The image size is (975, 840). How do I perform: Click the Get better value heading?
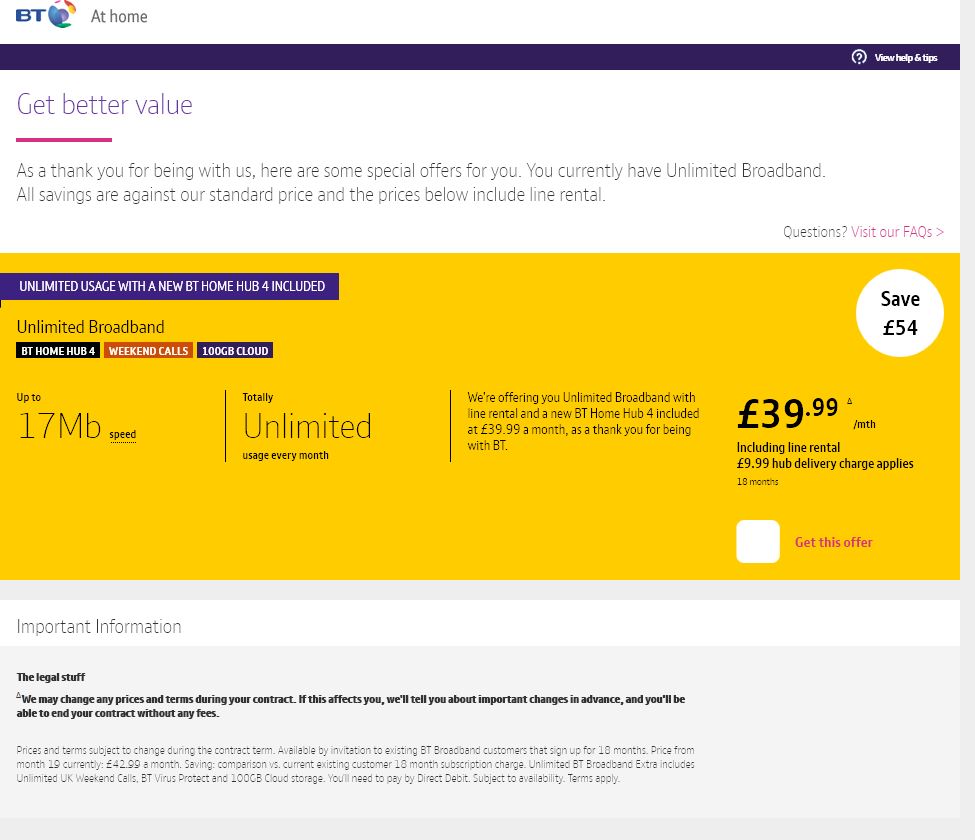coord(104,105)
